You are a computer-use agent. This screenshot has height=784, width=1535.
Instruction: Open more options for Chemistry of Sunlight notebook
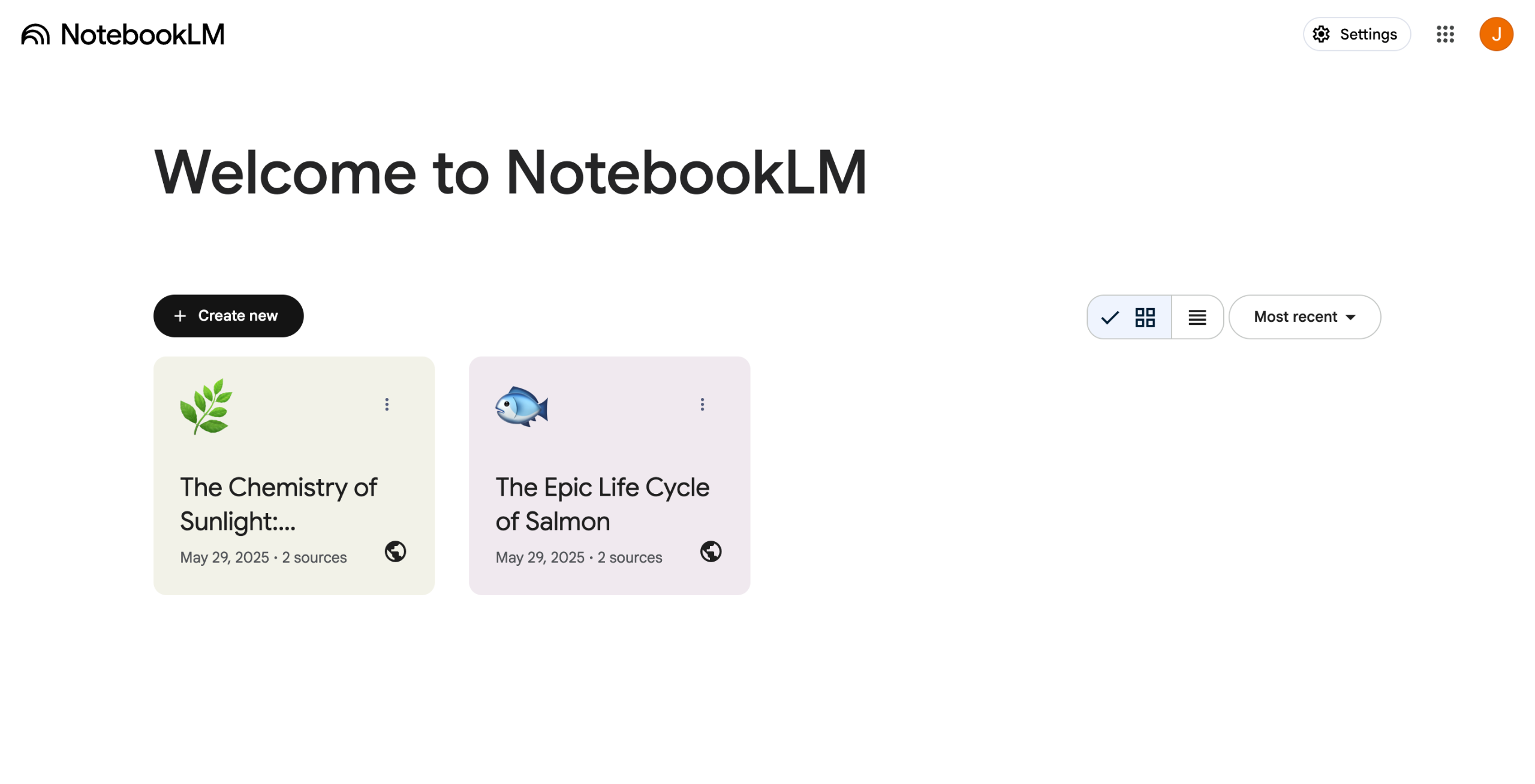387,405
